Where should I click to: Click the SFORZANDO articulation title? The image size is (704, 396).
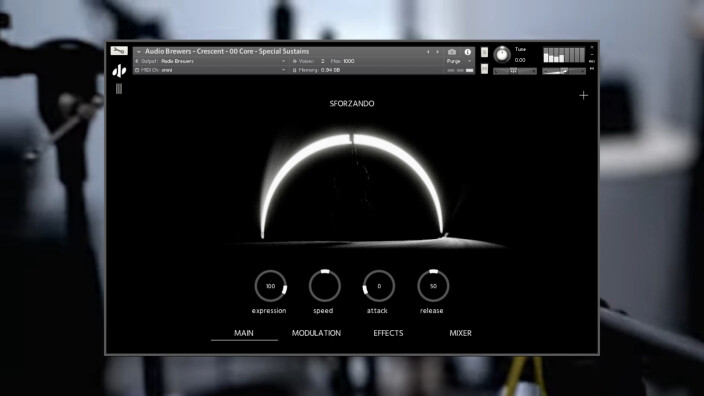coord(352,104)
